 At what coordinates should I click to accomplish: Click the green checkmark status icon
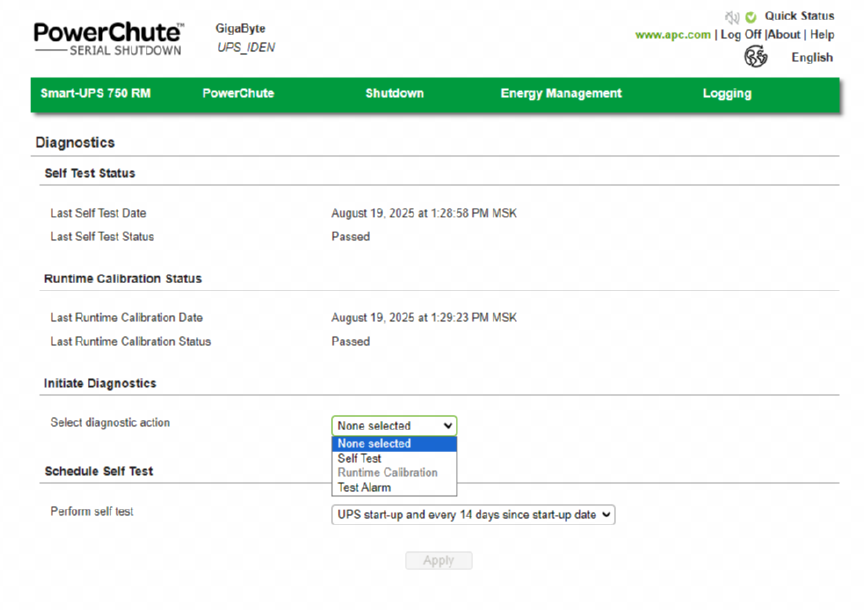(x=750, y=17)
